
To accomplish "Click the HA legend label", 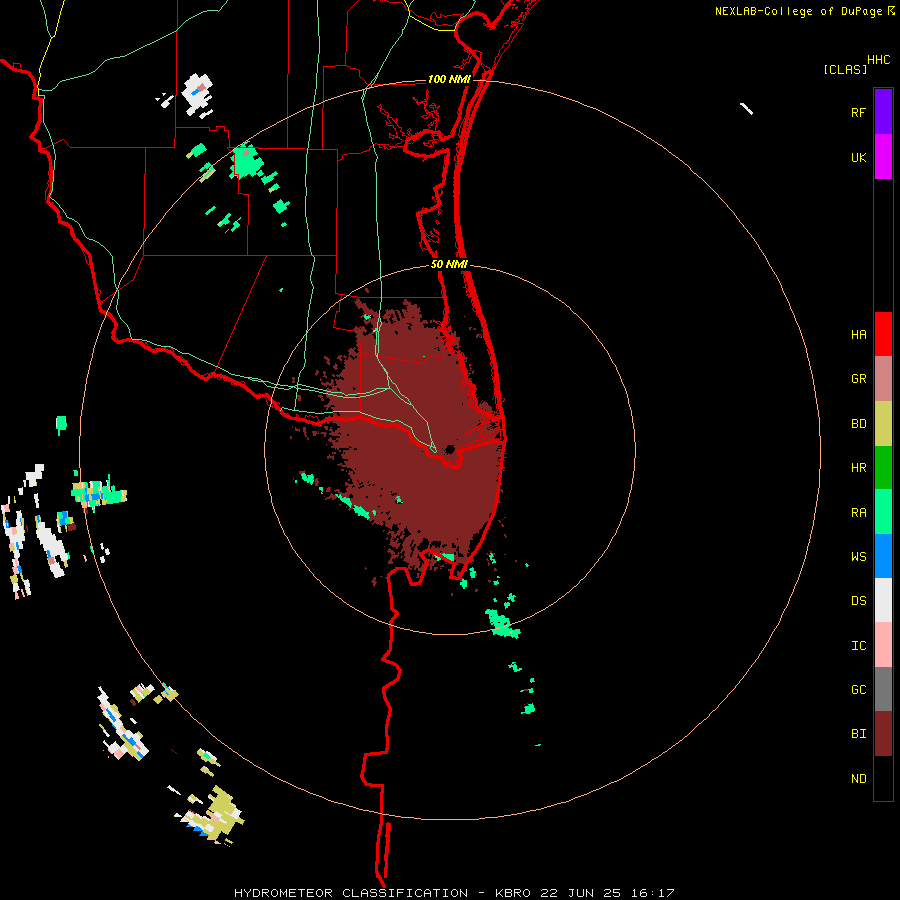I will [x=858, y=335].
